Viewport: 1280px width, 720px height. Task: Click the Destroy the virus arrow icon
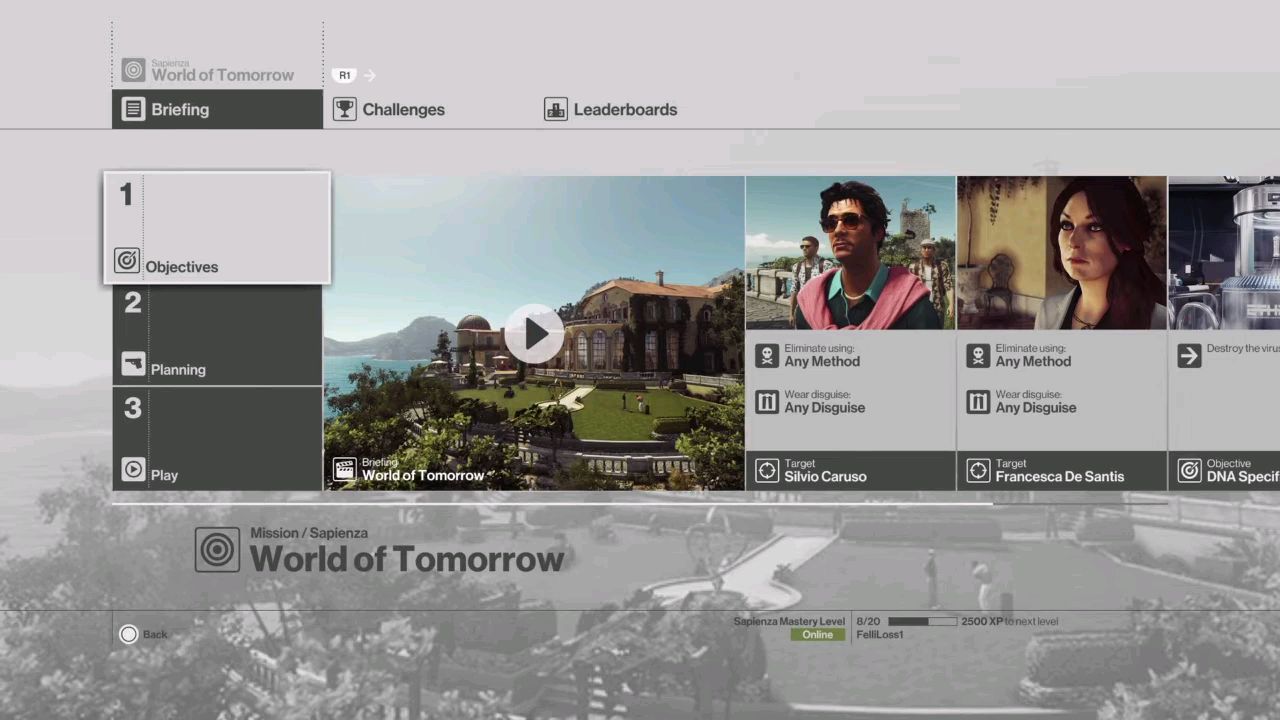point(1189,355)
